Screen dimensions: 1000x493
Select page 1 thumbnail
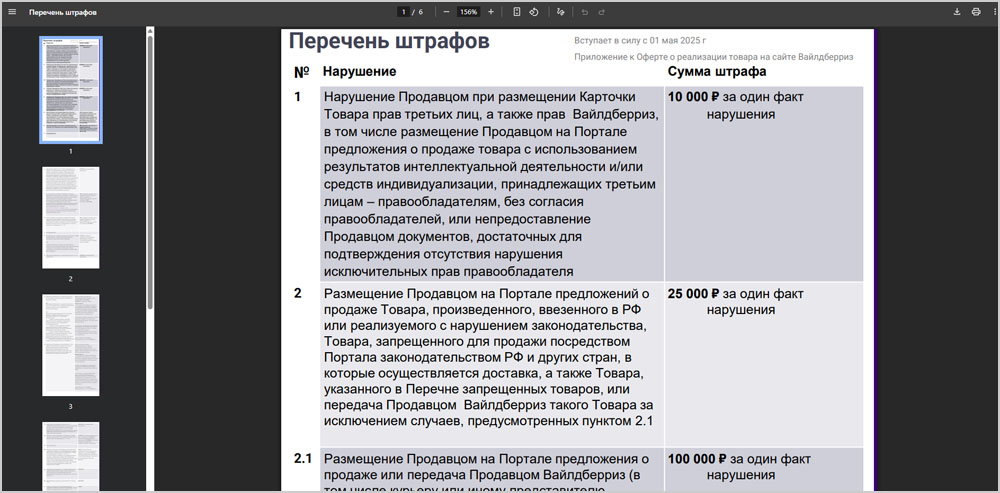click(71, 90)
